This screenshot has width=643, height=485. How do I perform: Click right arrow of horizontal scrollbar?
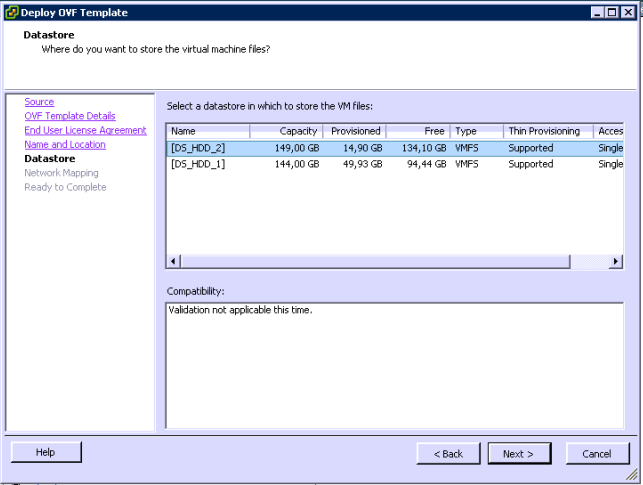[x=616, y=261]
